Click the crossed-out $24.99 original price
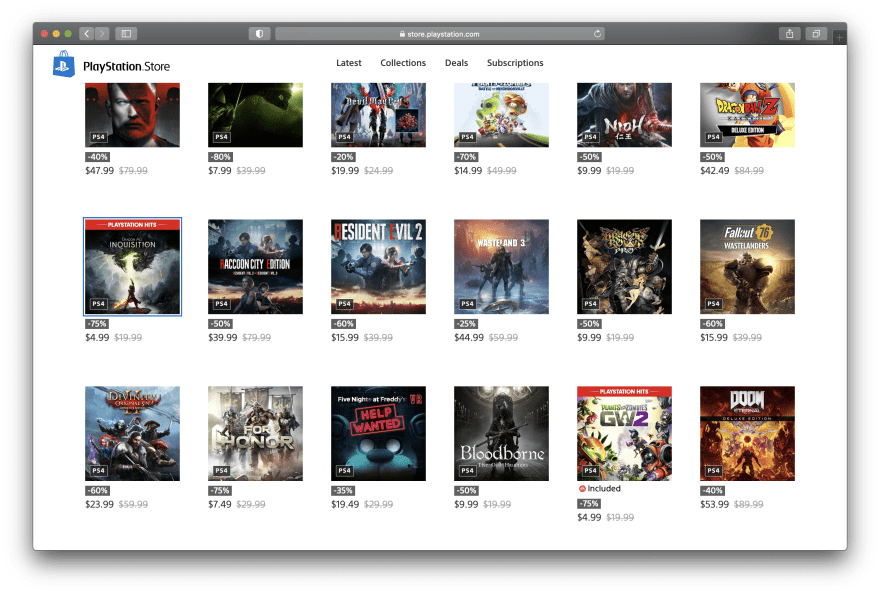 [x=378, y=171]
